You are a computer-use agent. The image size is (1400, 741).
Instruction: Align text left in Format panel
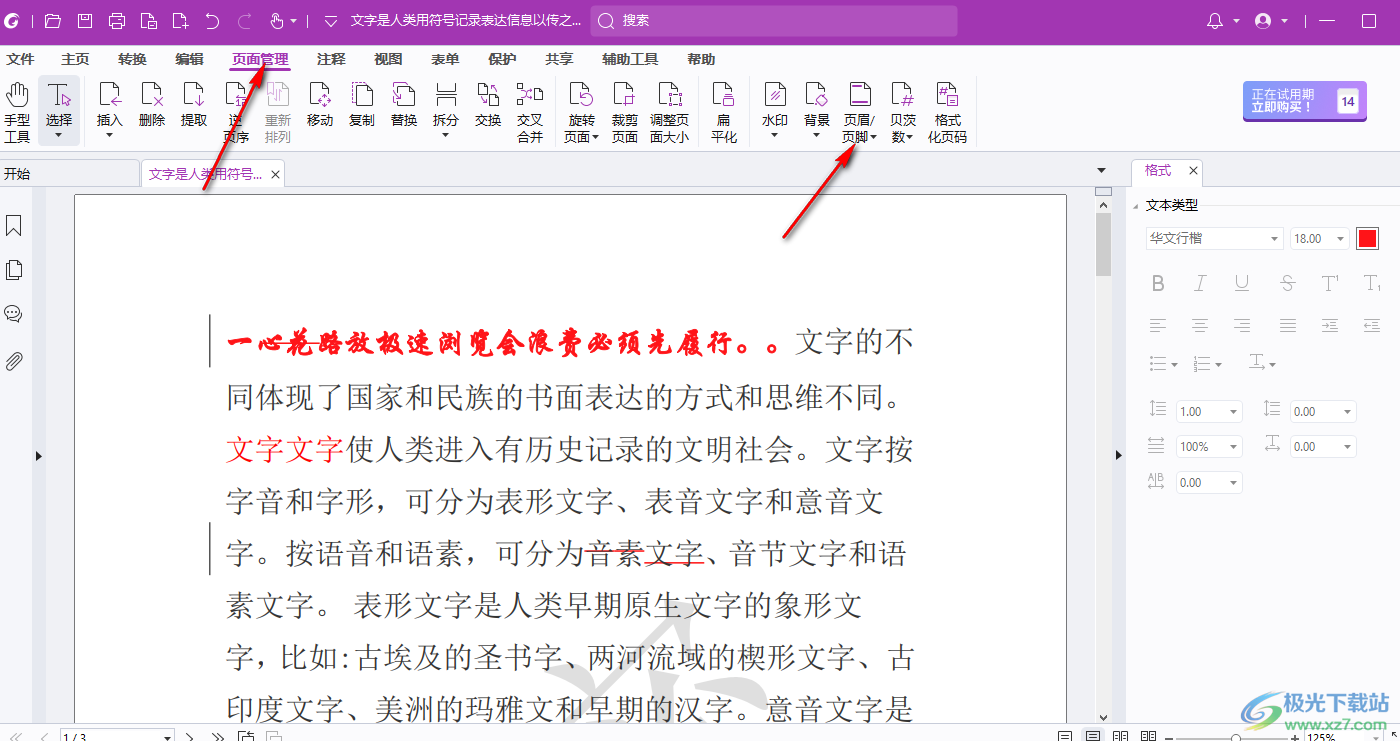[x=1158, y=325]
